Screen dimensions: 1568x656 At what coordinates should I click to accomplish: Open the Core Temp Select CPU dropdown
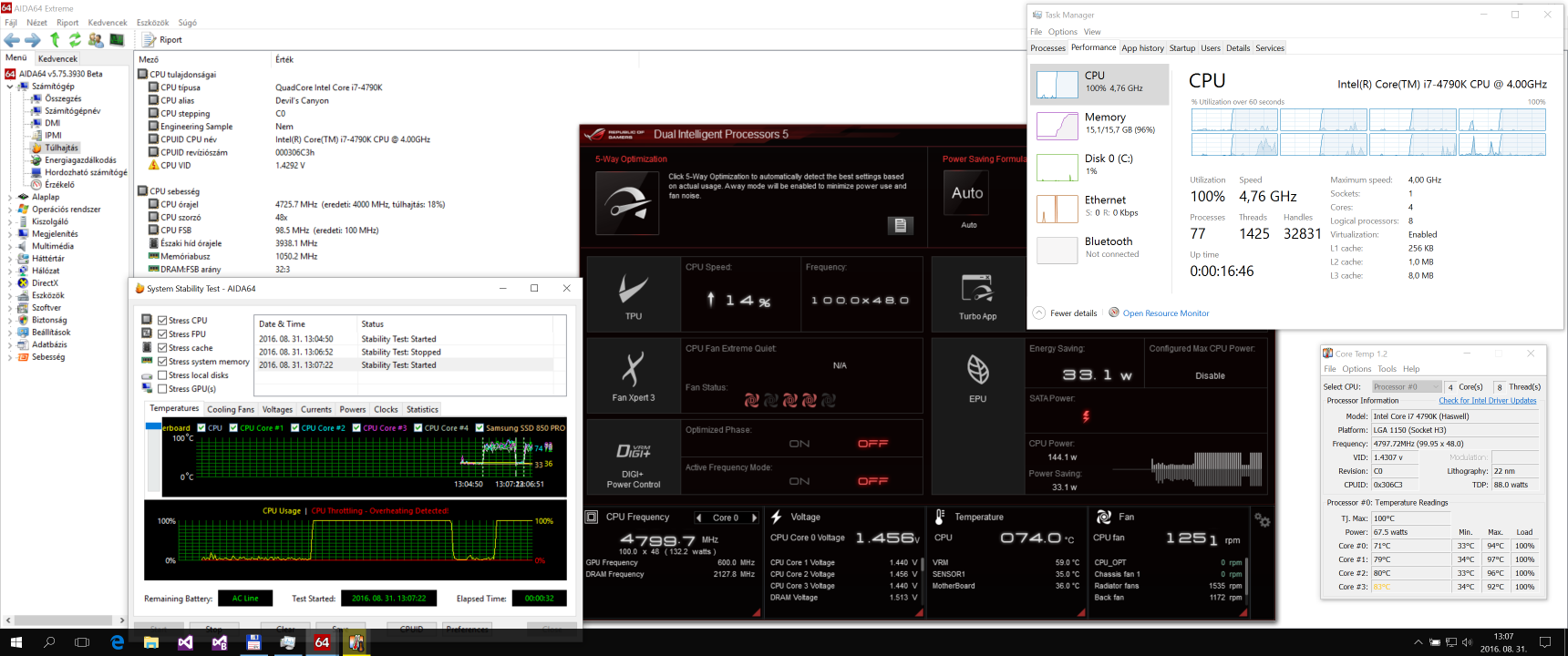point(1407,386)
